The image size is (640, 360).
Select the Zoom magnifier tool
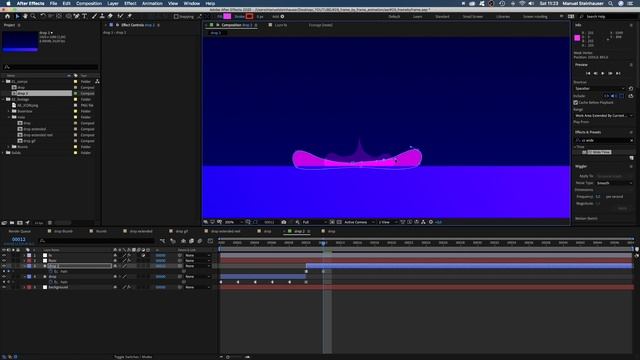(x=33, y=16)
